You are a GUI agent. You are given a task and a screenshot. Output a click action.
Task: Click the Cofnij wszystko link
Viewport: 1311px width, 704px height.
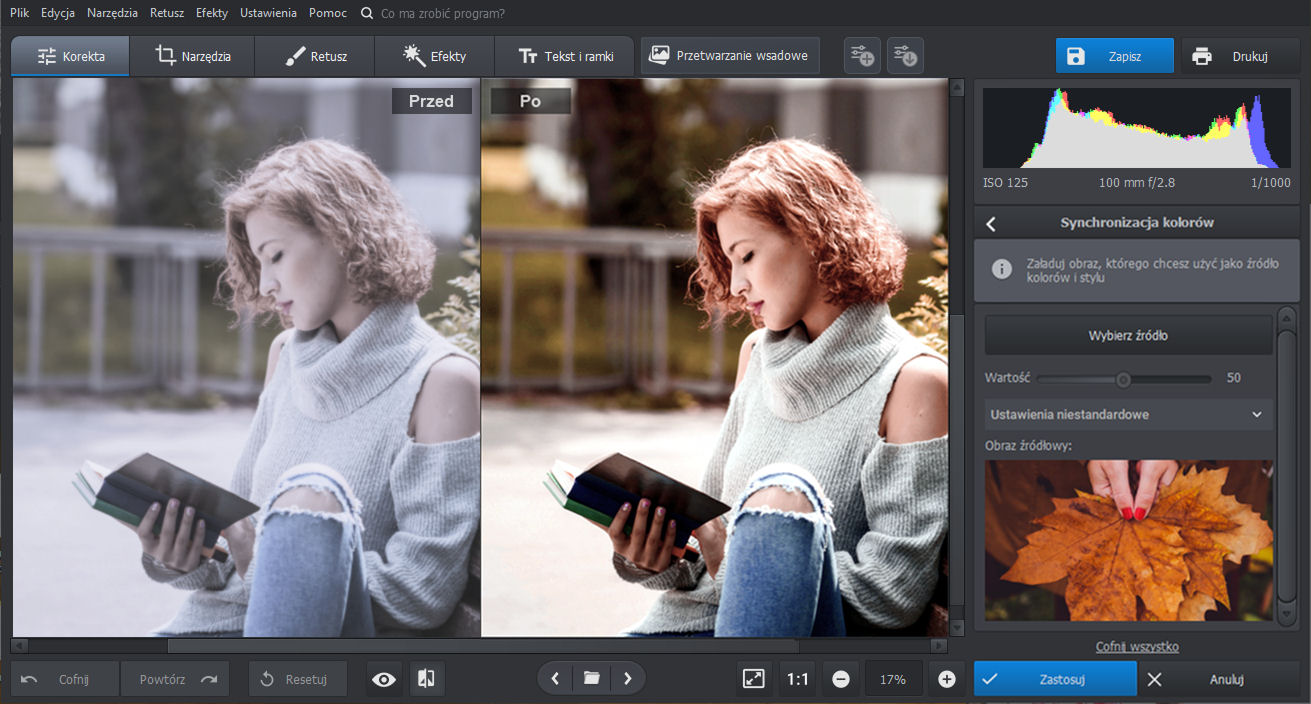point(1137,647)
